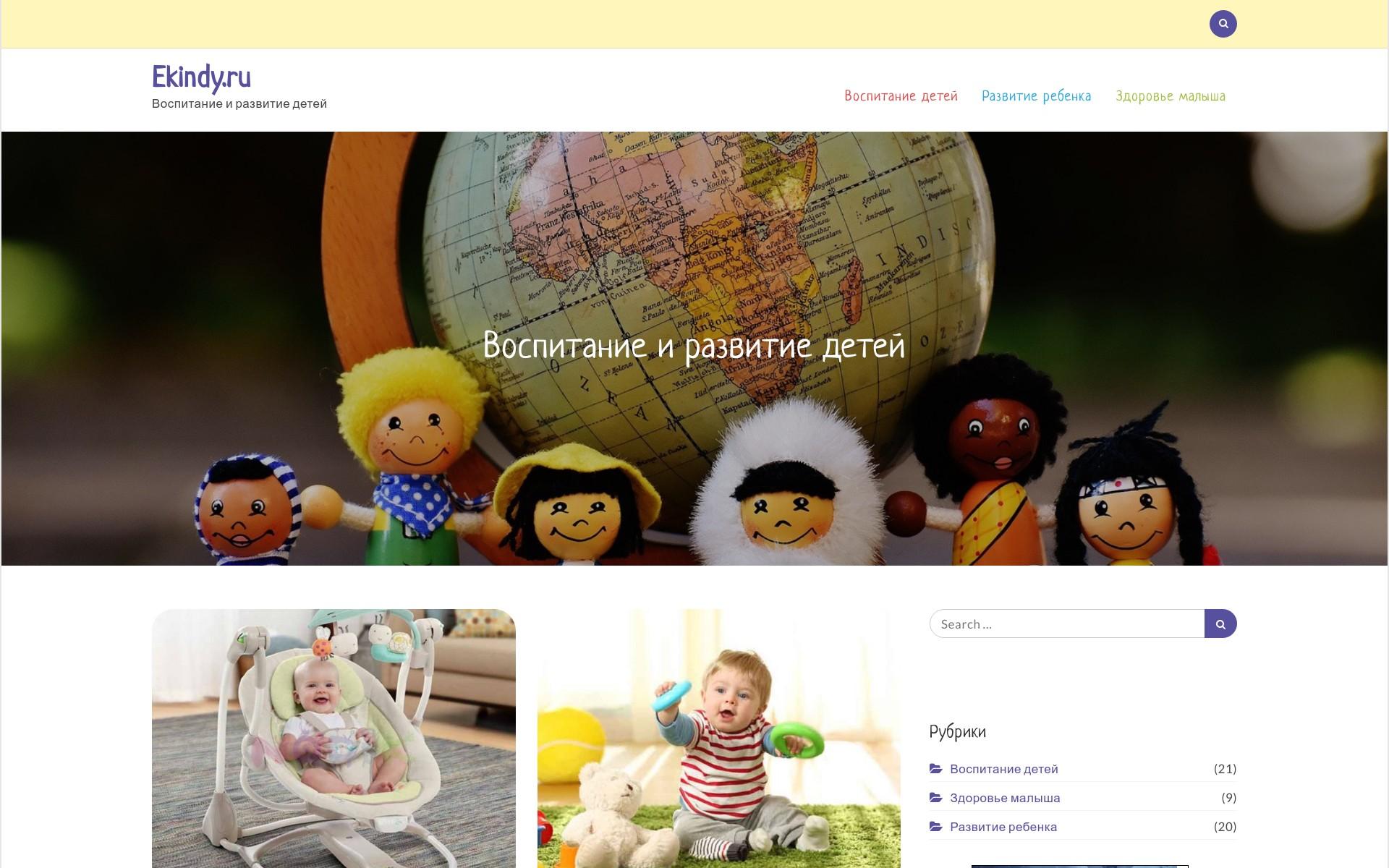Open the search icon in the top yellow bar
Image resolution: width=1389 pixels, height=868 pixels.
(x=1223, y=24)
